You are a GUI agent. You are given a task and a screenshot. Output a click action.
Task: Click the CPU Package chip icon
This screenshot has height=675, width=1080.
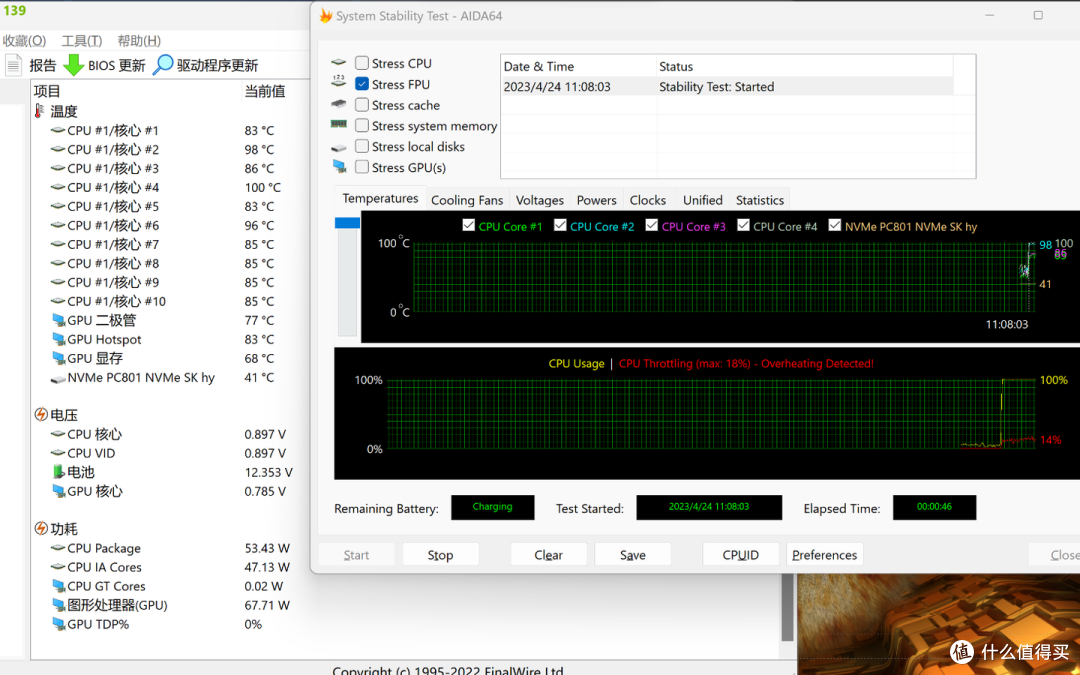(58, 548)
